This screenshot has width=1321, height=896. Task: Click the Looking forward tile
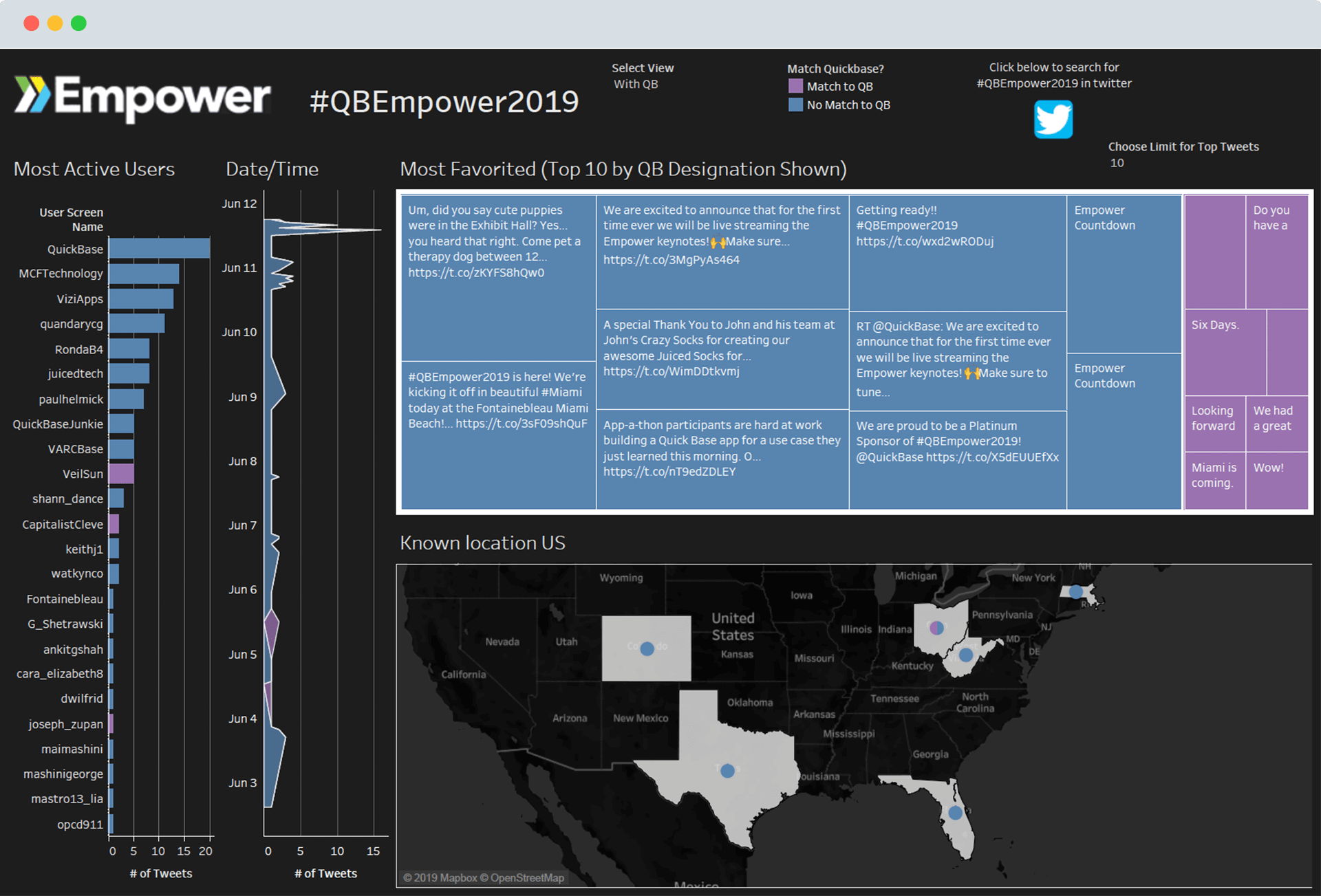[1215, 424]
